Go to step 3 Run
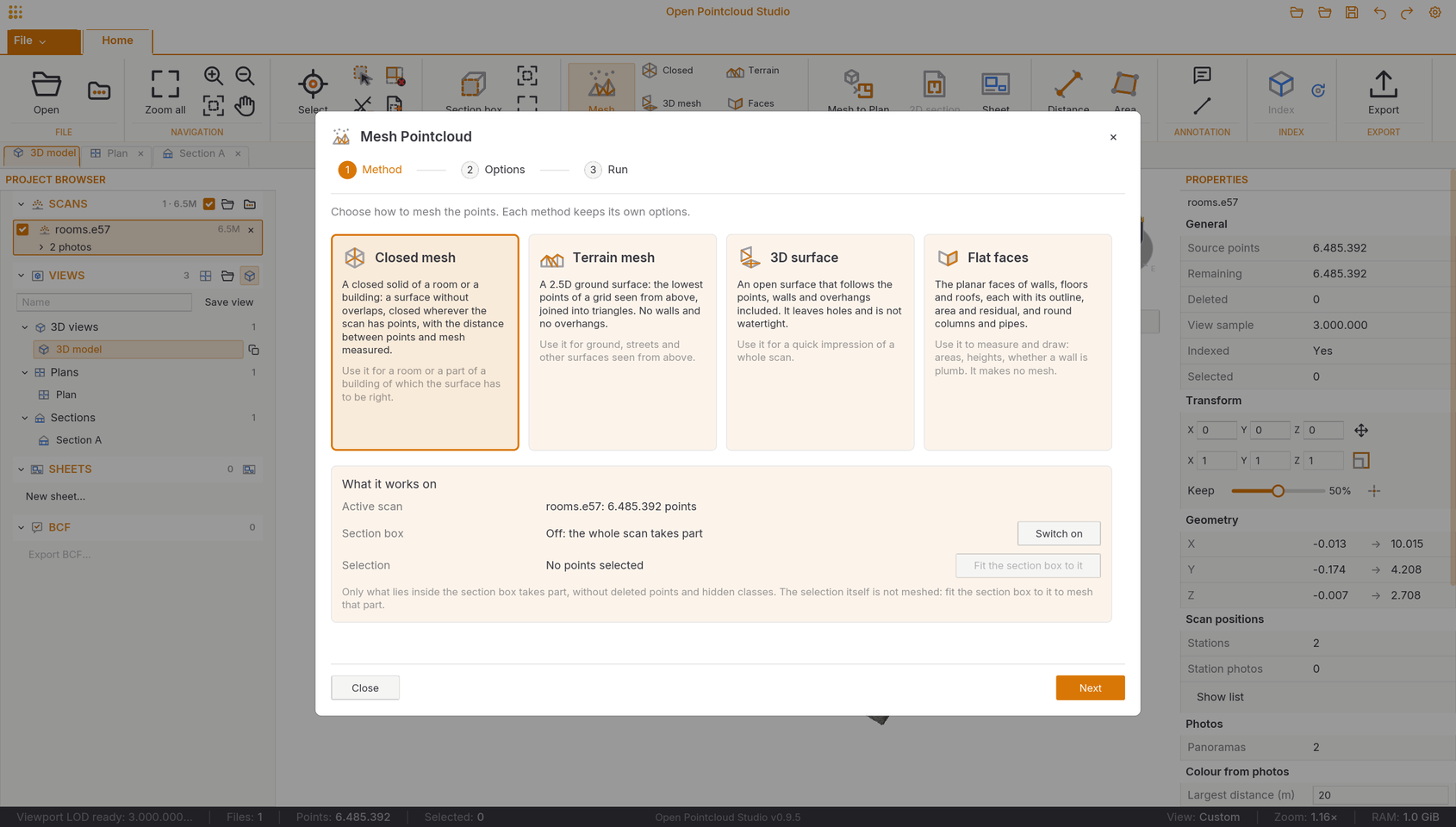1456x827 pixels. (x=606, y=170)
